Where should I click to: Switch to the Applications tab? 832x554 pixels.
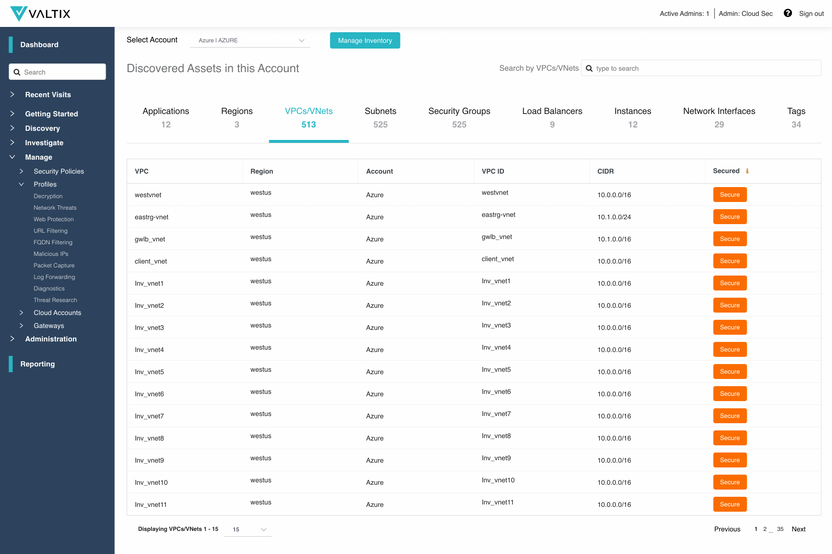[166, 117]
